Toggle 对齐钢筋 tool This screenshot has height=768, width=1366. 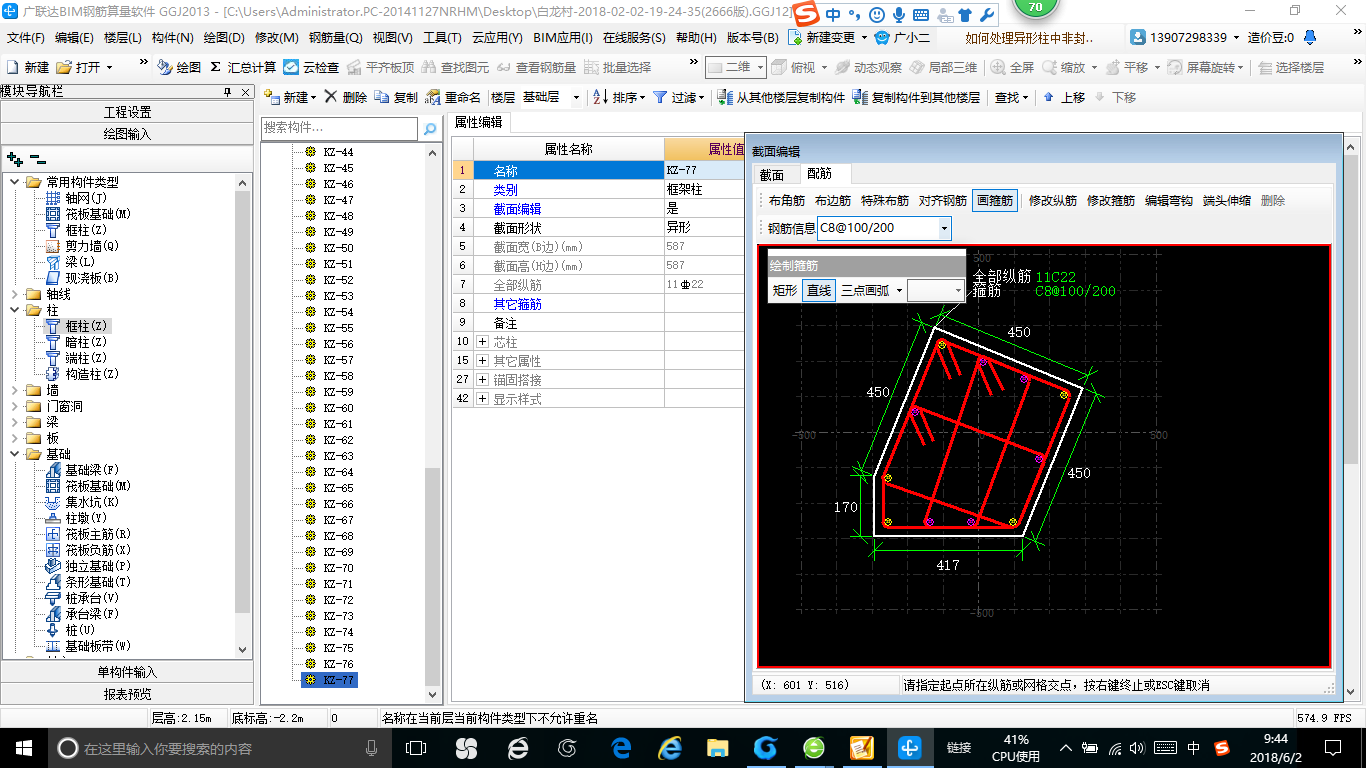943,200
